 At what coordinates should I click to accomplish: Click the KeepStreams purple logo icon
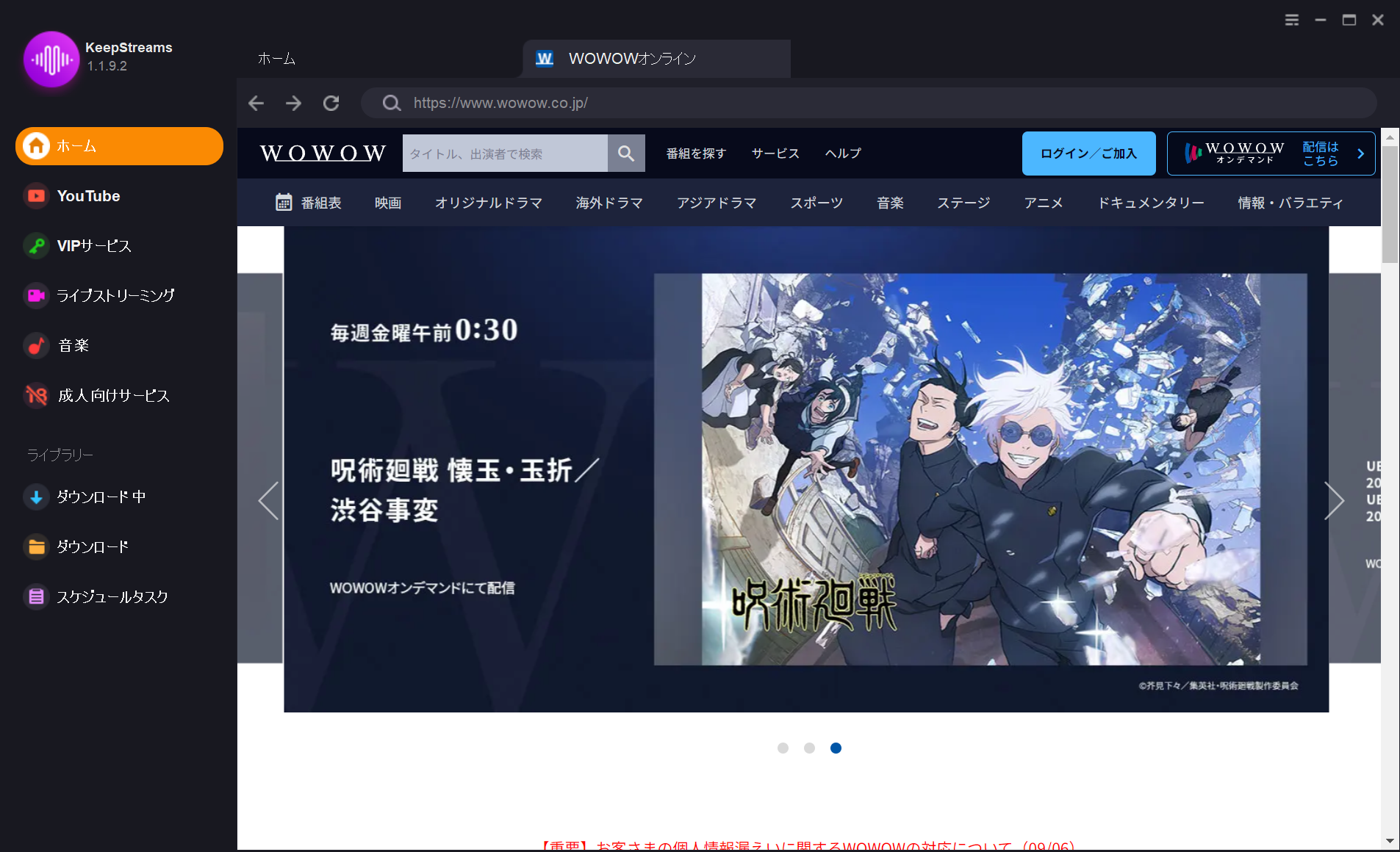coord(51,59)
